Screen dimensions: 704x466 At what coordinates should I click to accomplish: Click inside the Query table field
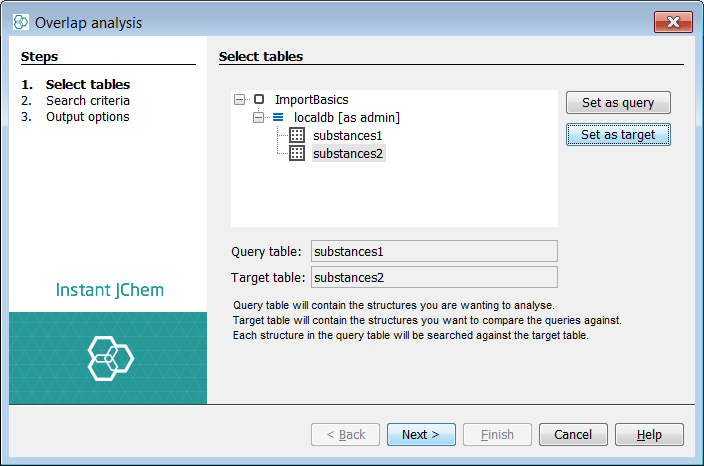point(433,251)
